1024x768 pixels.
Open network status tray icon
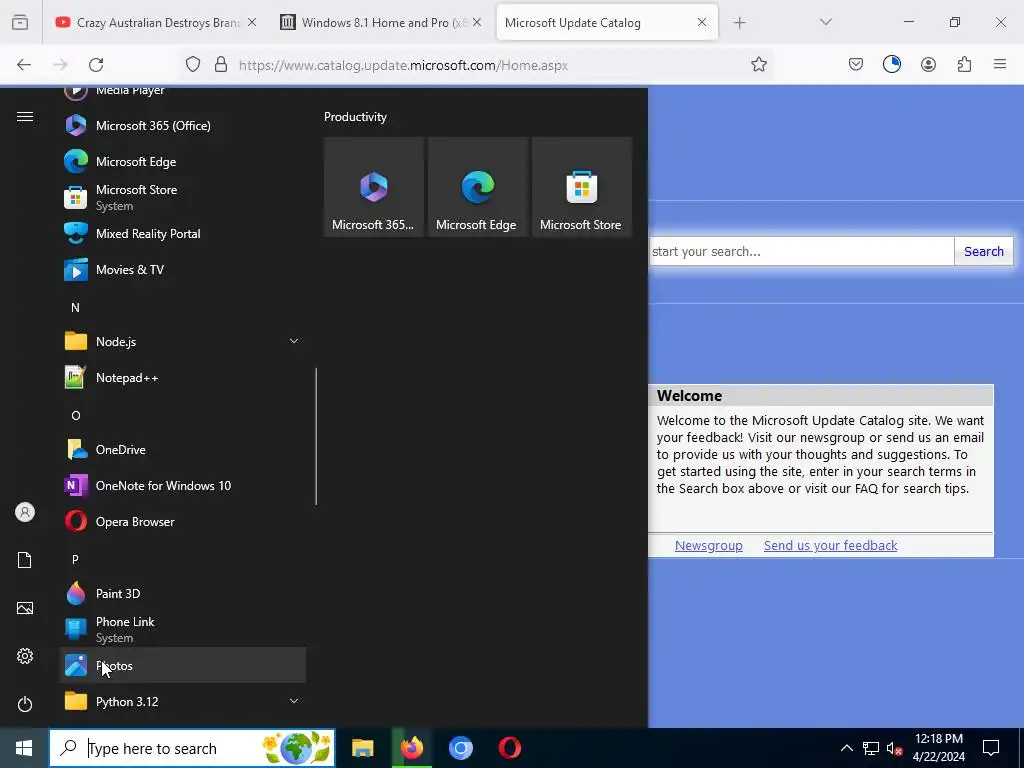[x=871, y=748]
